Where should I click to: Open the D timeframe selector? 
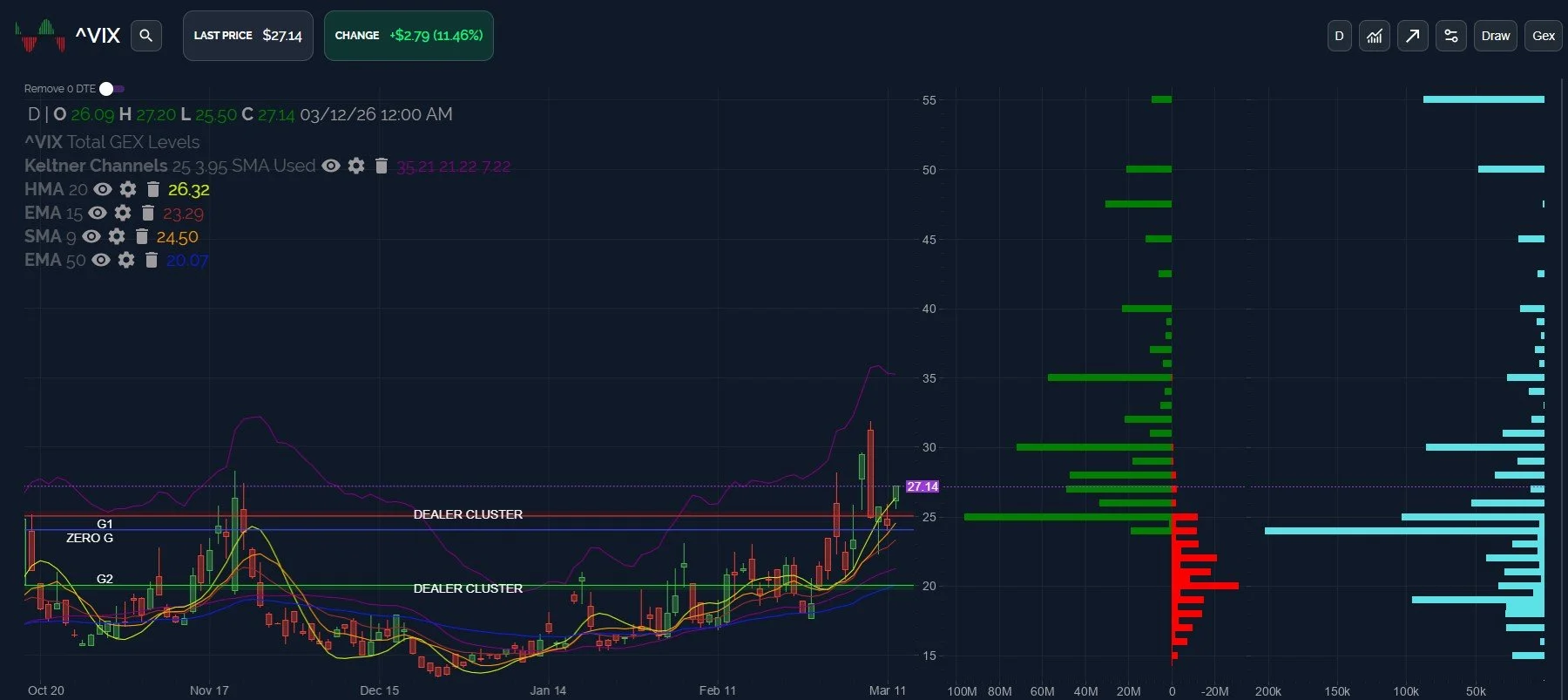1340,36
